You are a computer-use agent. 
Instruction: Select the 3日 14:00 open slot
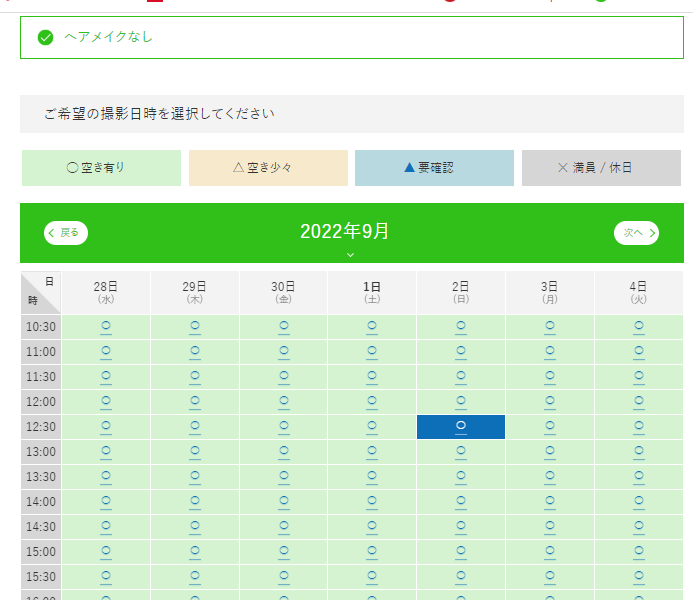(549, 501)
